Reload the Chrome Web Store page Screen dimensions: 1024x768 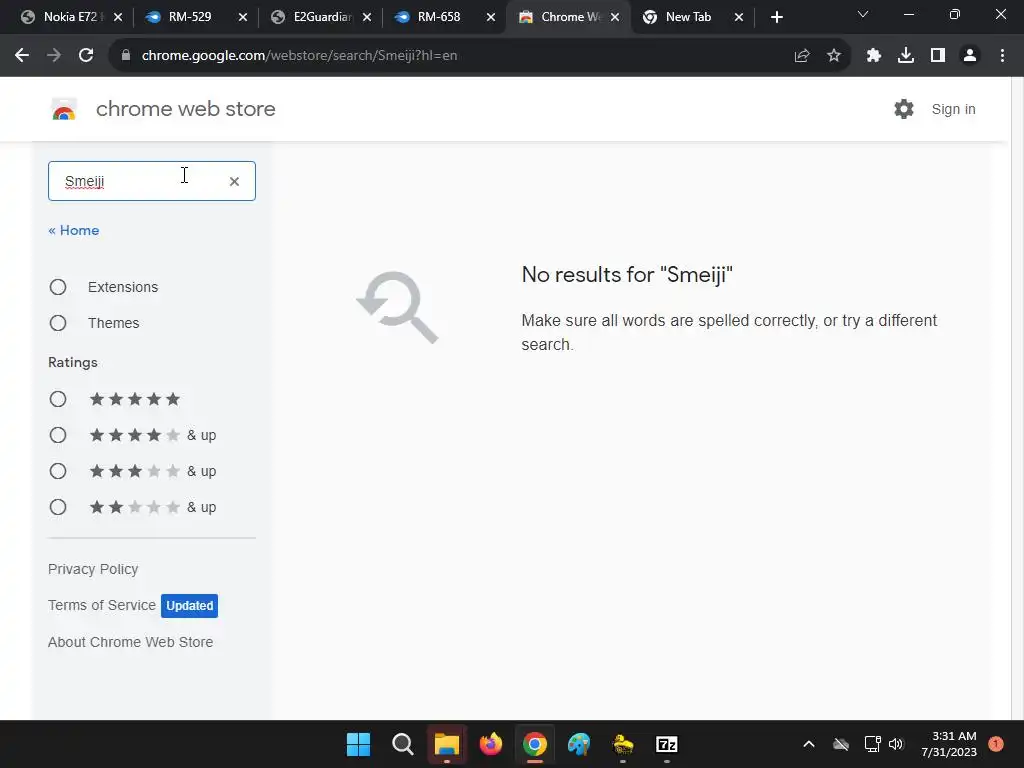point(86,56)
